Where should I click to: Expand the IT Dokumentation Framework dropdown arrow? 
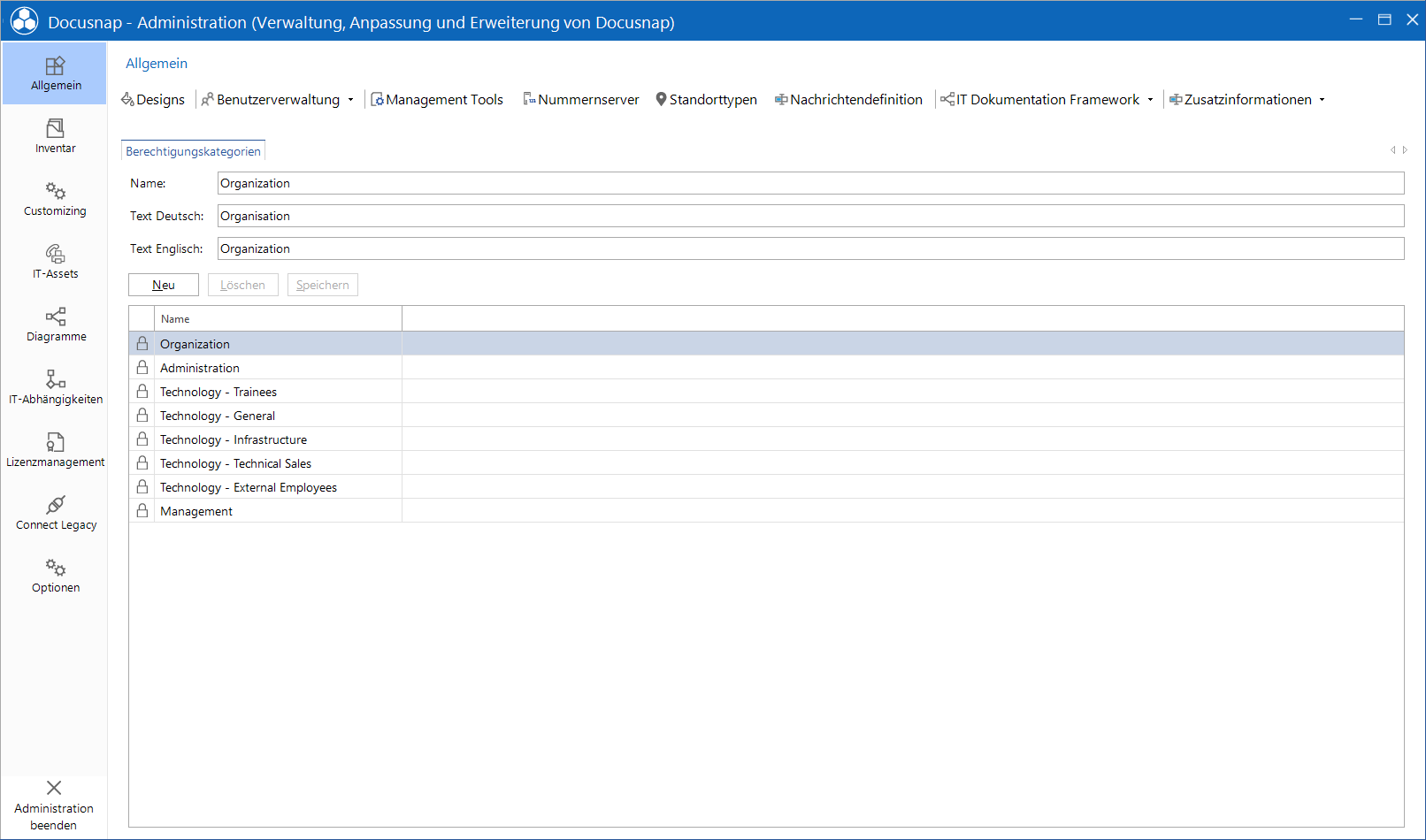1150,100
